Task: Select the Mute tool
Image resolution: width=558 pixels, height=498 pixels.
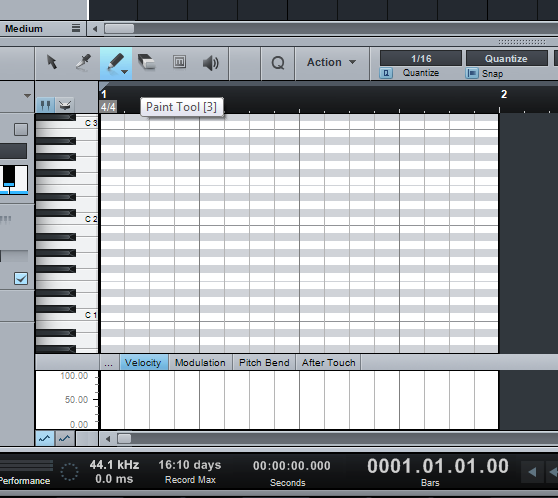Action: 179,62
